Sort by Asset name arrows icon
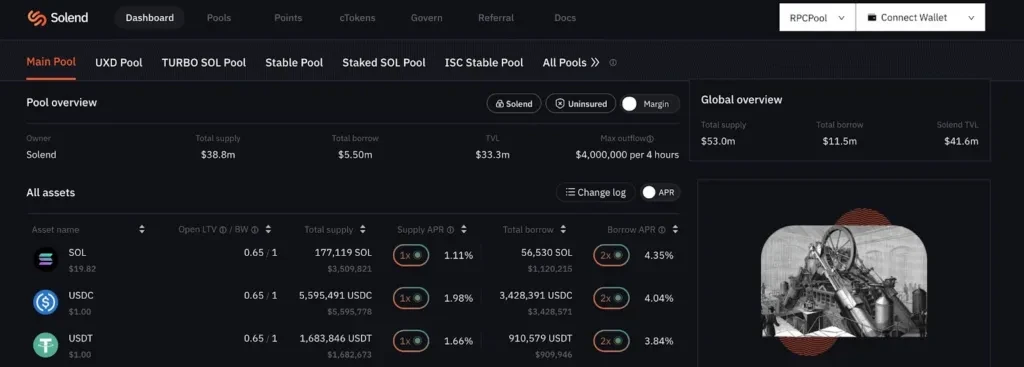 click(142, 230)
